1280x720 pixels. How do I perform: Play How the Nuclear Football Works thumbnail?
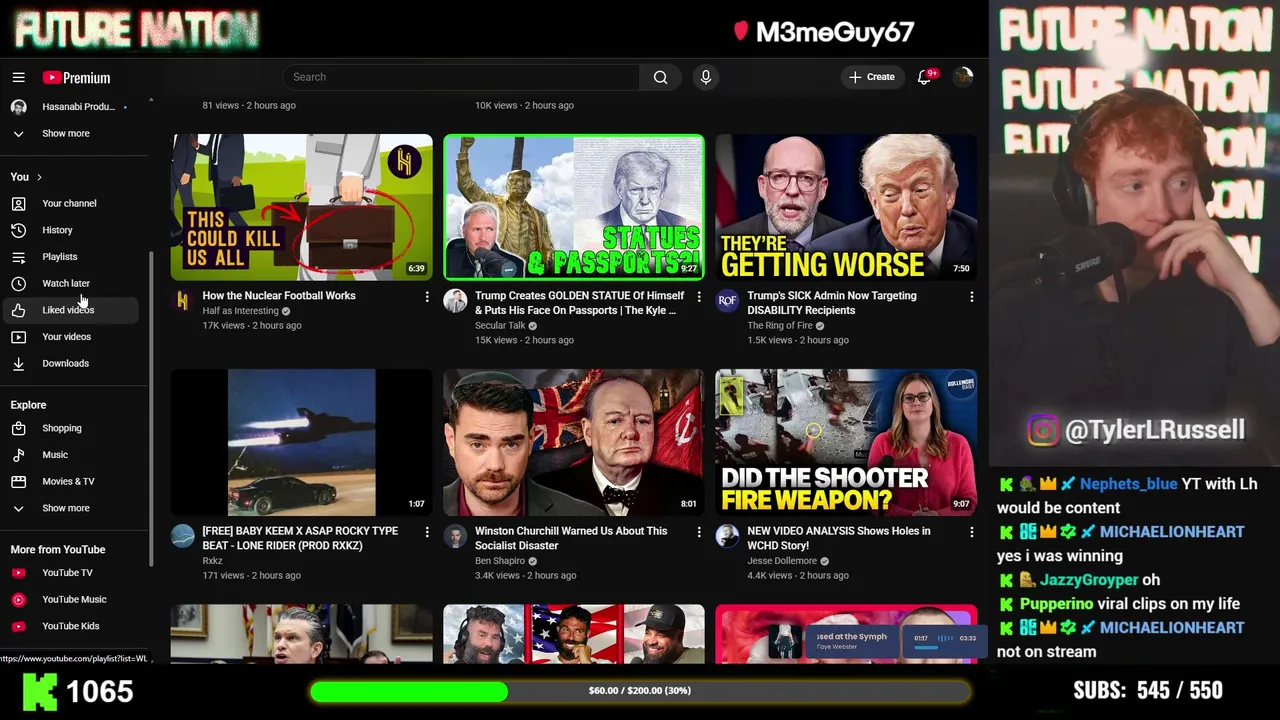pos(302,207)
